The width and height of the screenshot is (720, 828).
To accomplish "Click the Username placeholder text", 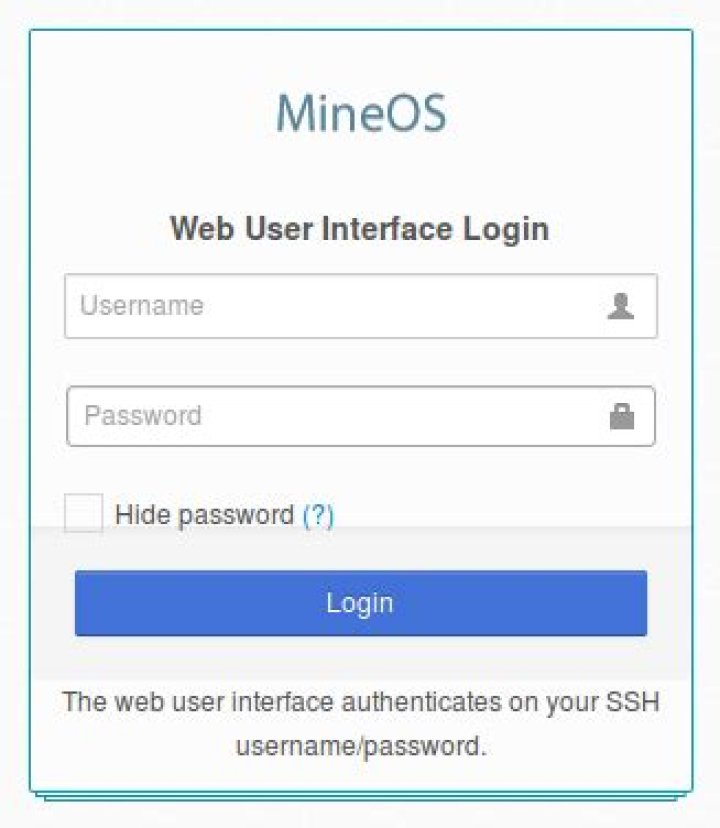I will pos(142,306).
